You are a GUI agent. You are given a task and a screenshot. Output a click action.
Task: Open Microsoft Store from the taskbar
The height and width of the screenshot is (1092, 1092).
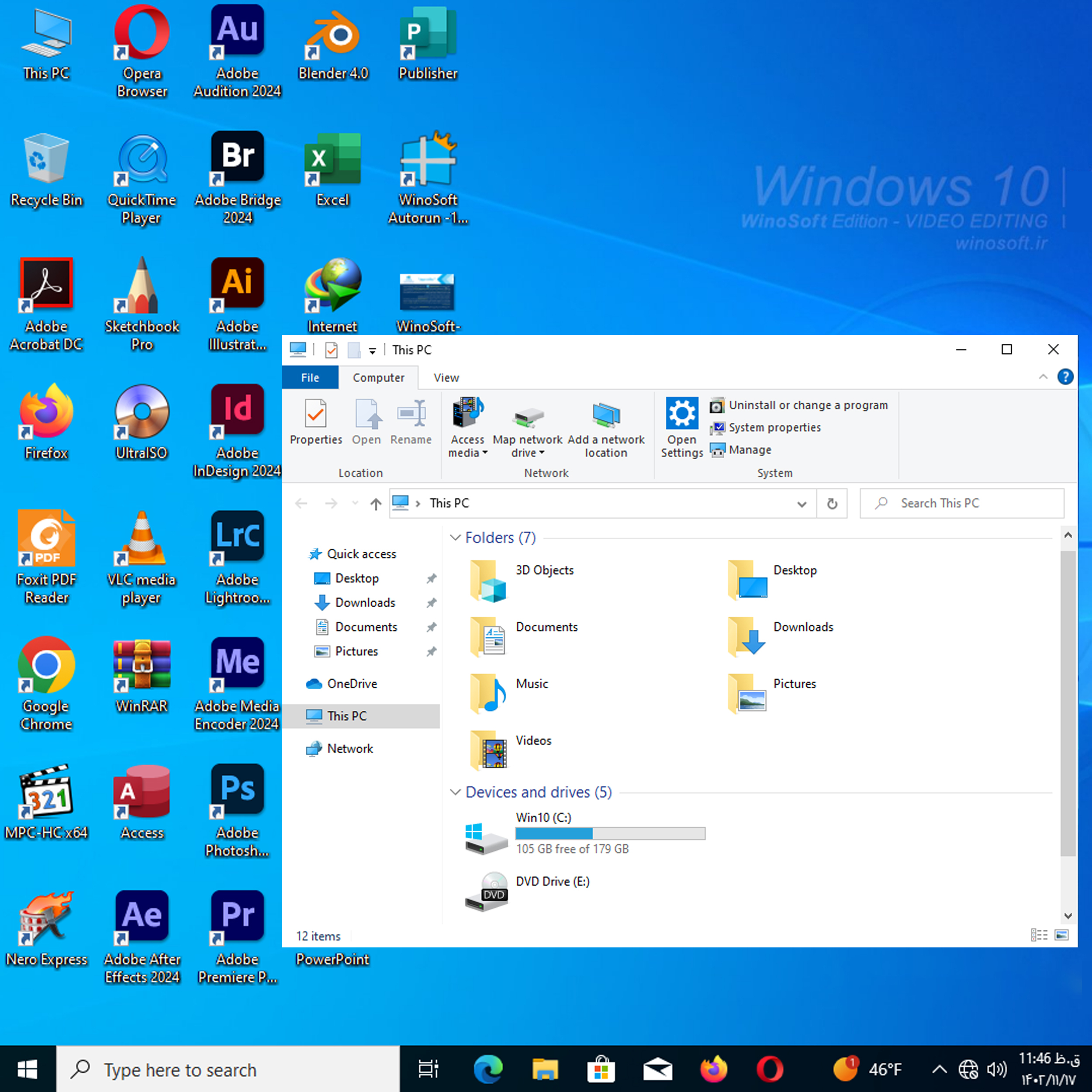601,1069
